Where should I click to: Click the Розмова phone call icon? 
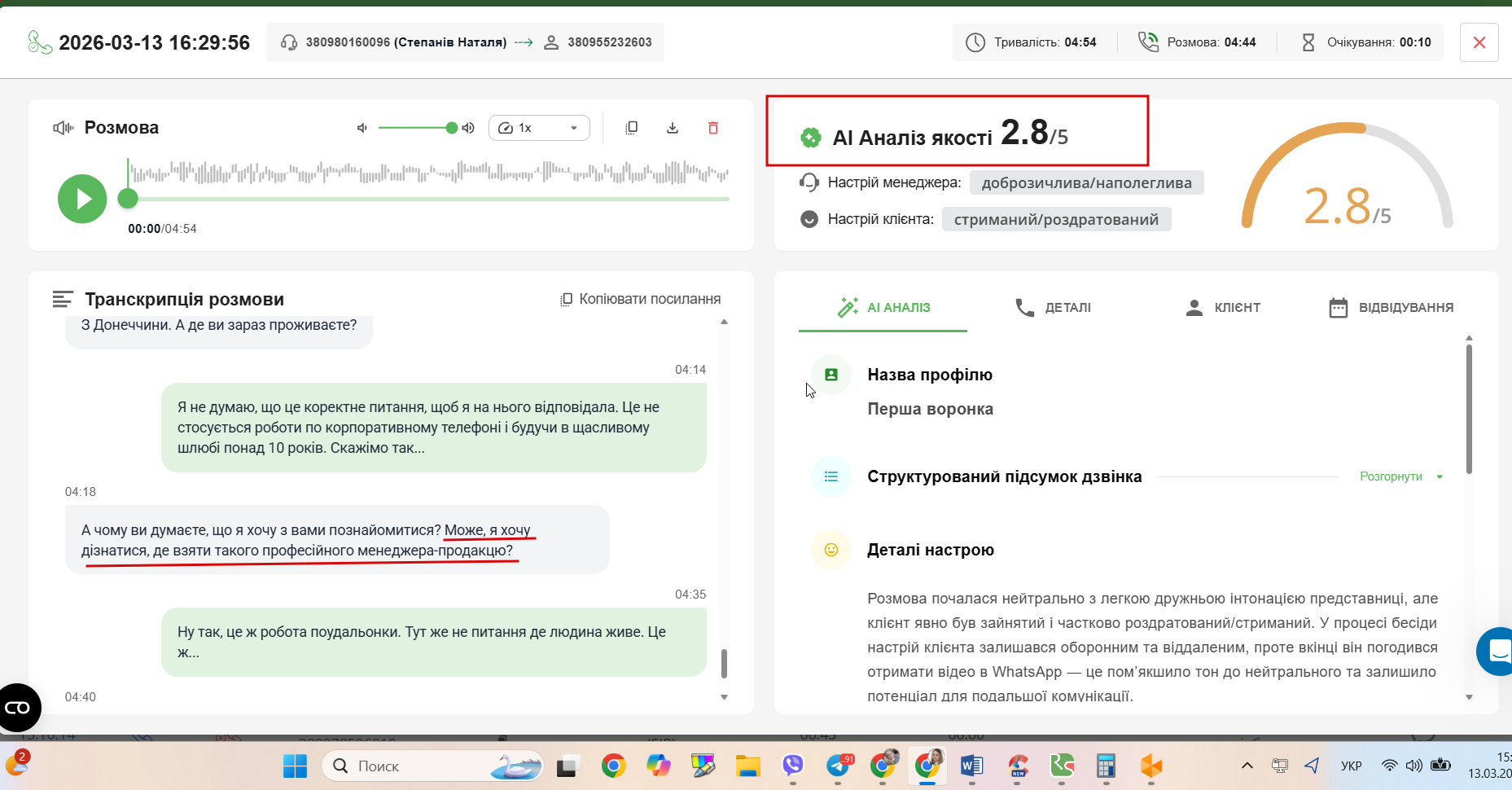[x=1148, y=42]
